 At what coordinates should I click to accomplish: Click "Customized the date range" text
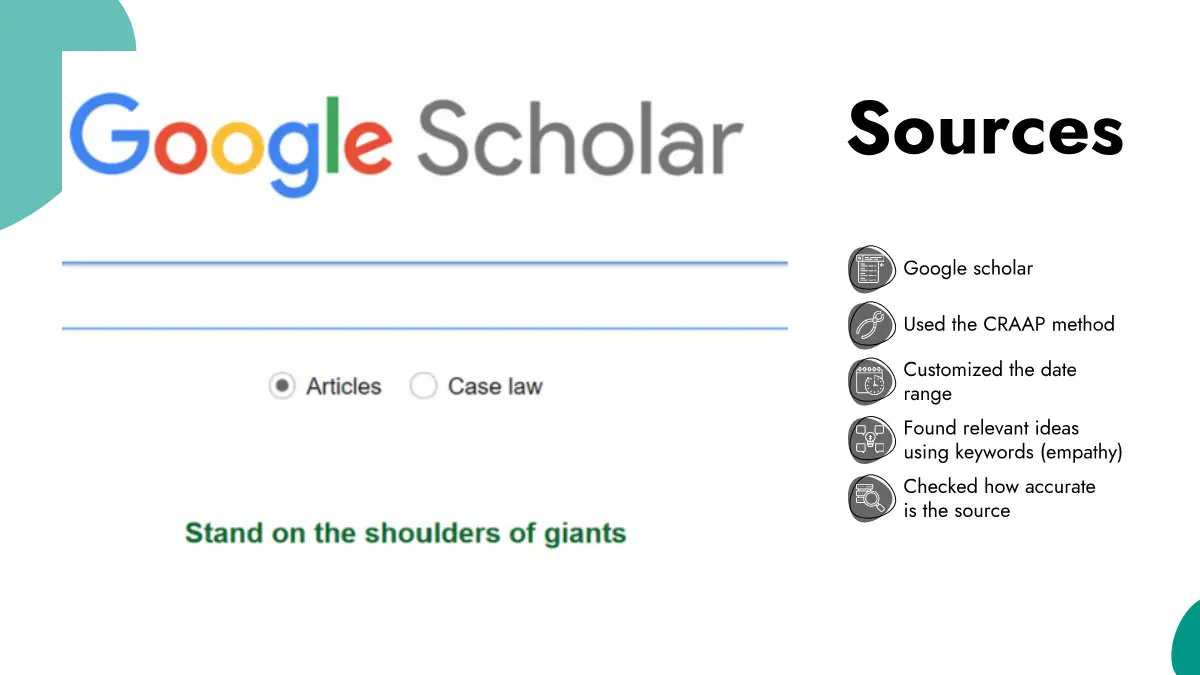989,381
